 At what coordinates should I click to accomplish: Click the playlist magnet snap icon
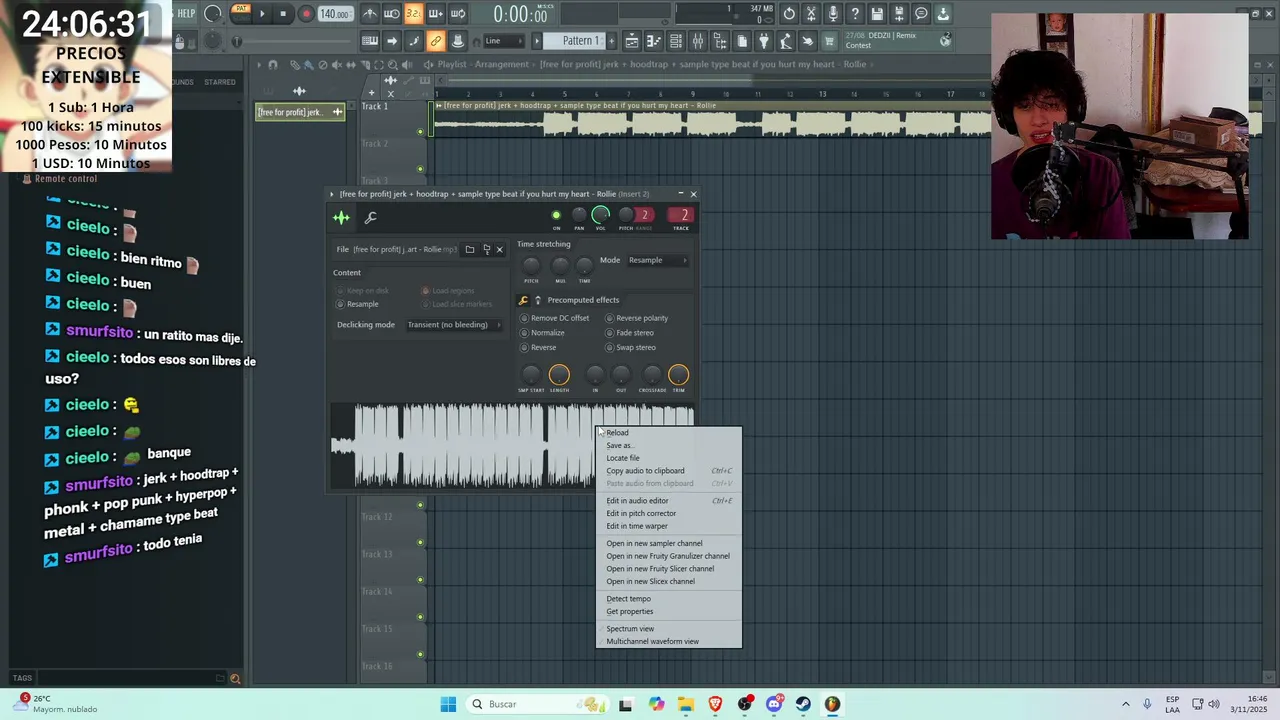tap(273, 65)
